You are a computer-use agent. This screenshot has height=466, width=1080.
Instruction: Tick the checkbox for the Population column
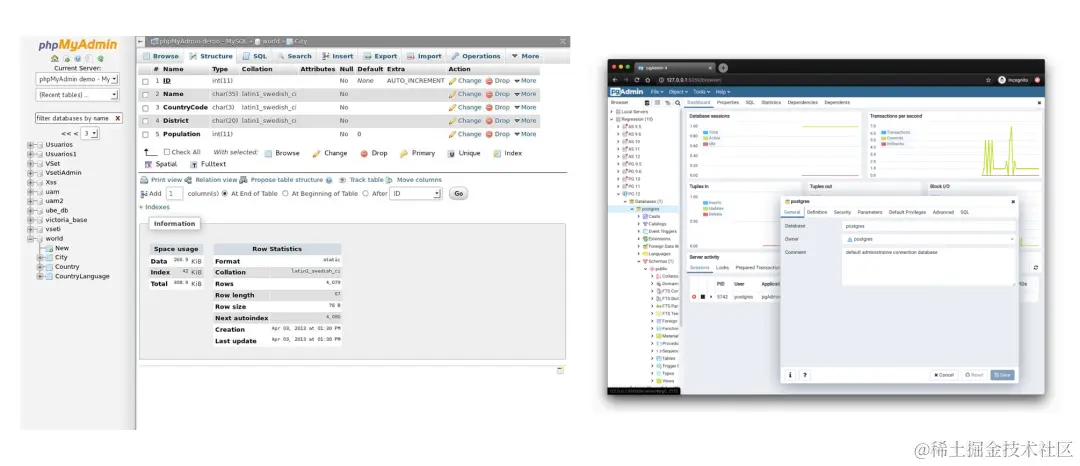click(x=145, y=135)
